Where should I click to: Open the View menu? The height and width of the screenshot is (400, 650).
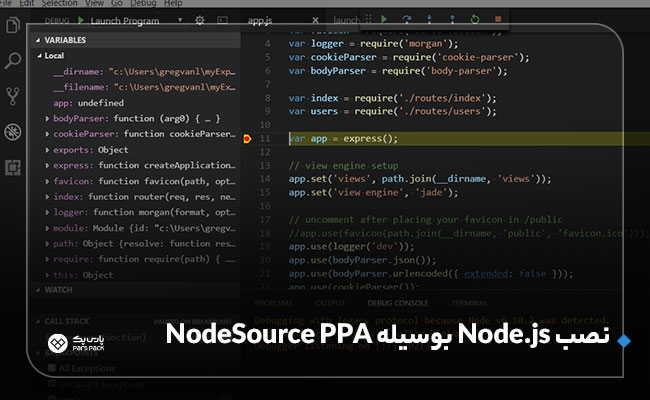click(x=94, y=3)
